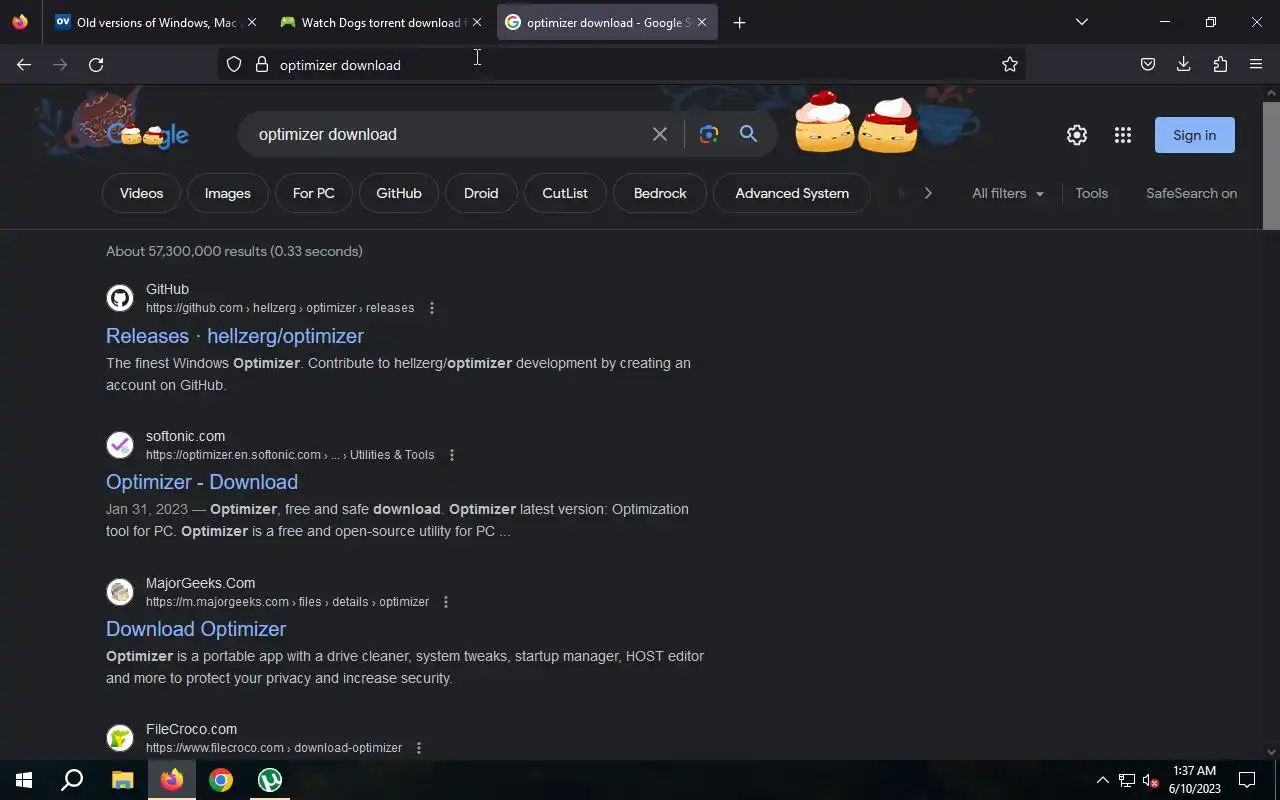Click the muted volume tray icon

point(1150,781)
